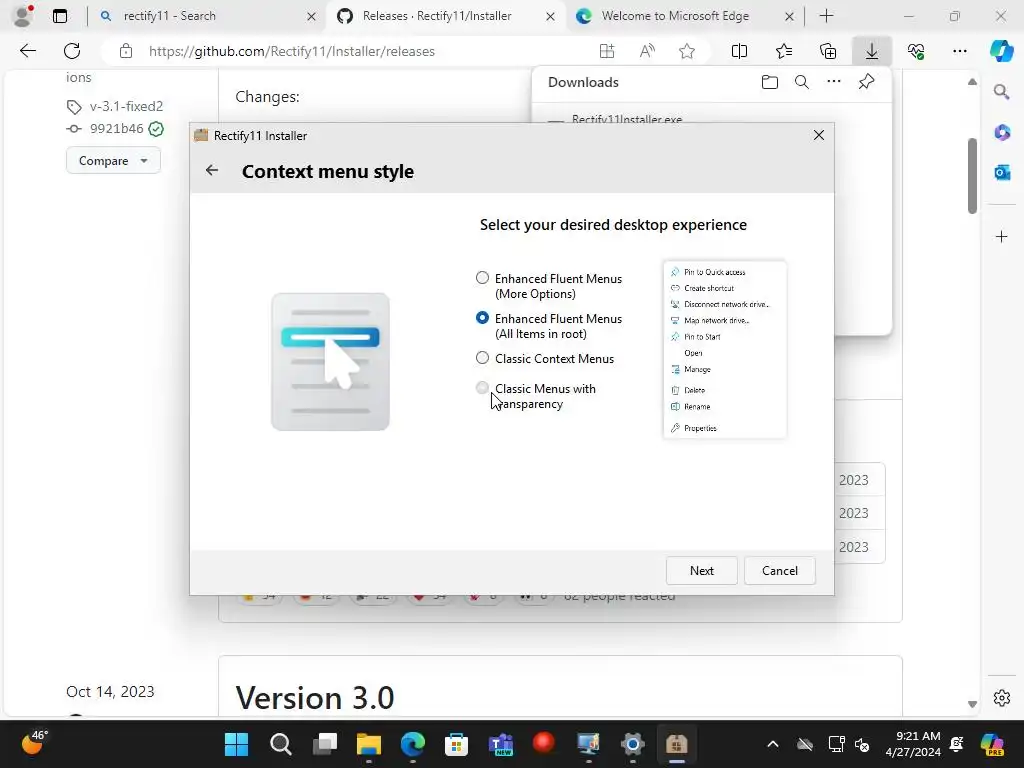Choose Classic Context Menus option
The height and width of the screenshot is (768, 1024).
click(x=483, y=358)
